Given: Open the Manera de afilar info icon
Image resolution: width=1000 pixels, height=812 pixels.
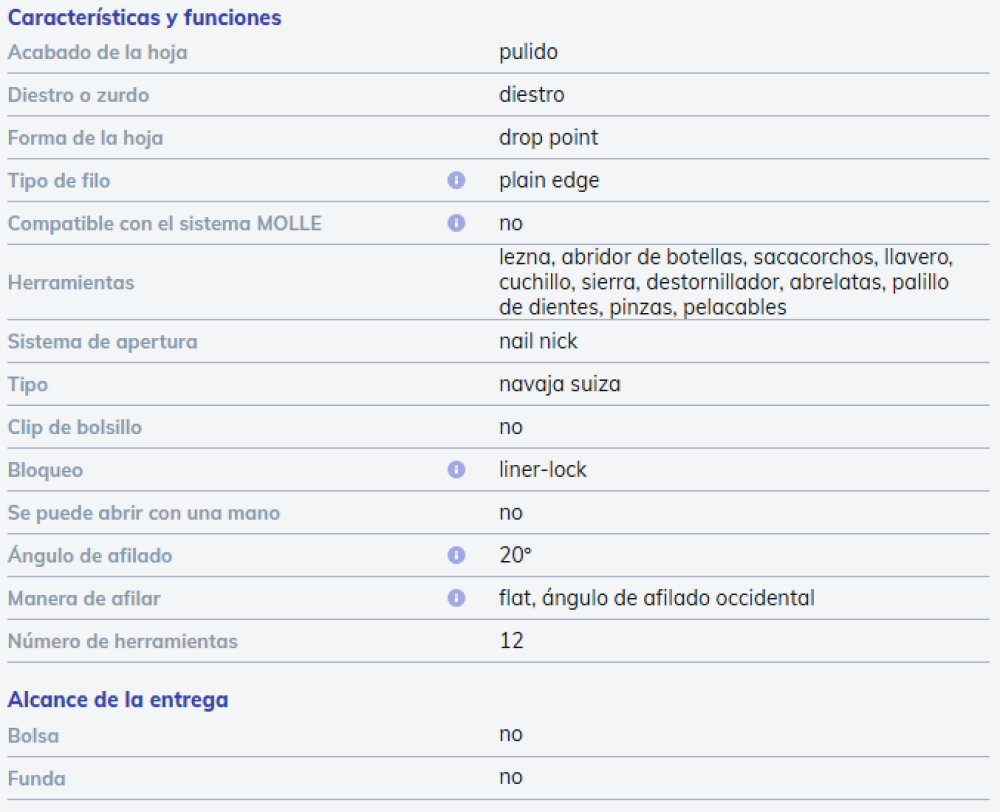Looking at the screenshot, I should 456,598.
